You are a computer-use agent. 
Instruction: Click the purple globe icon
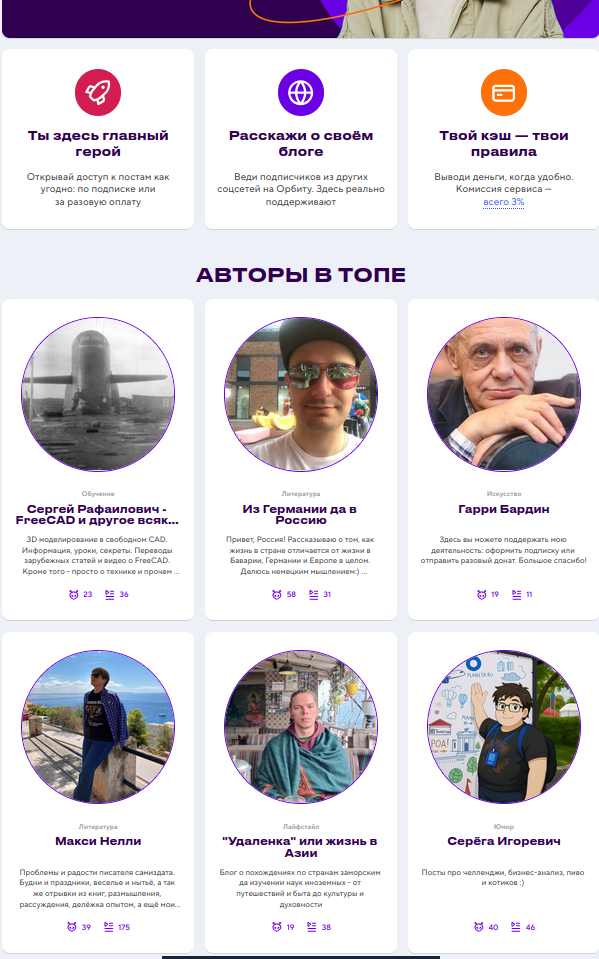[x=300, y=92]
